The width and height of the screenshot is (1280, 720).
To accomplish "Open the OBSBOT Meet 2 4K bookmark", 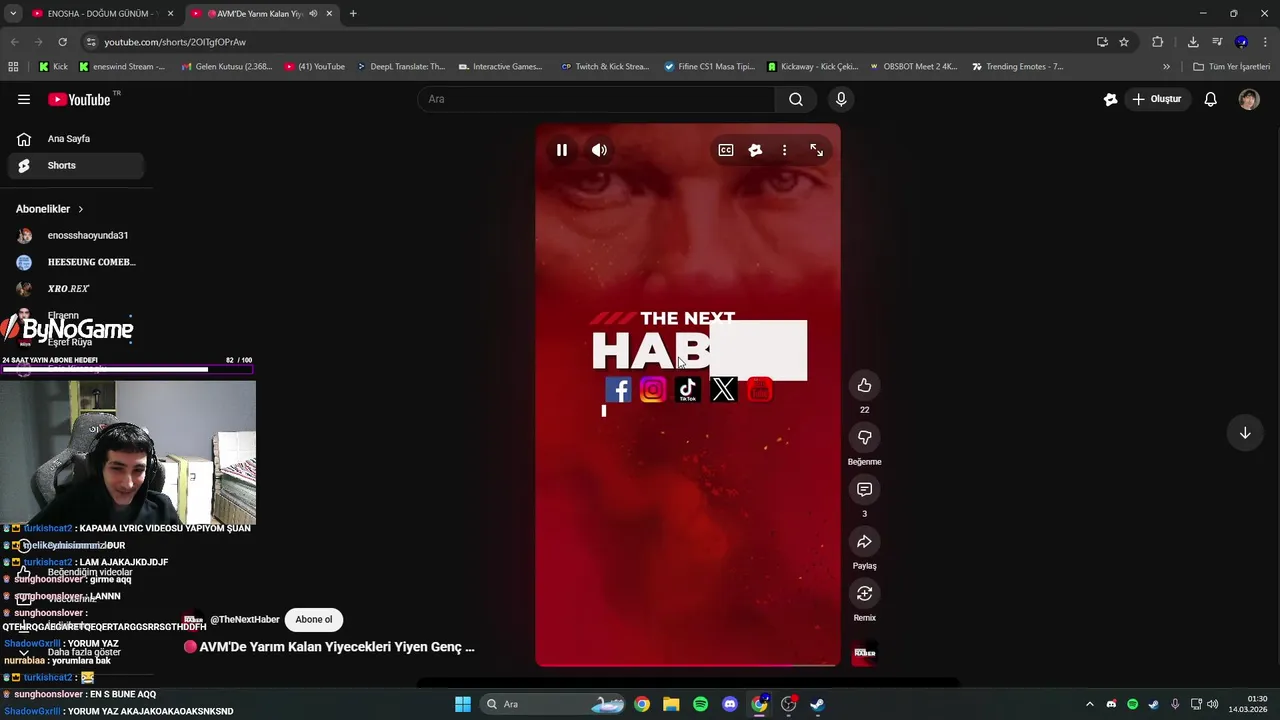I will [914, 67].
